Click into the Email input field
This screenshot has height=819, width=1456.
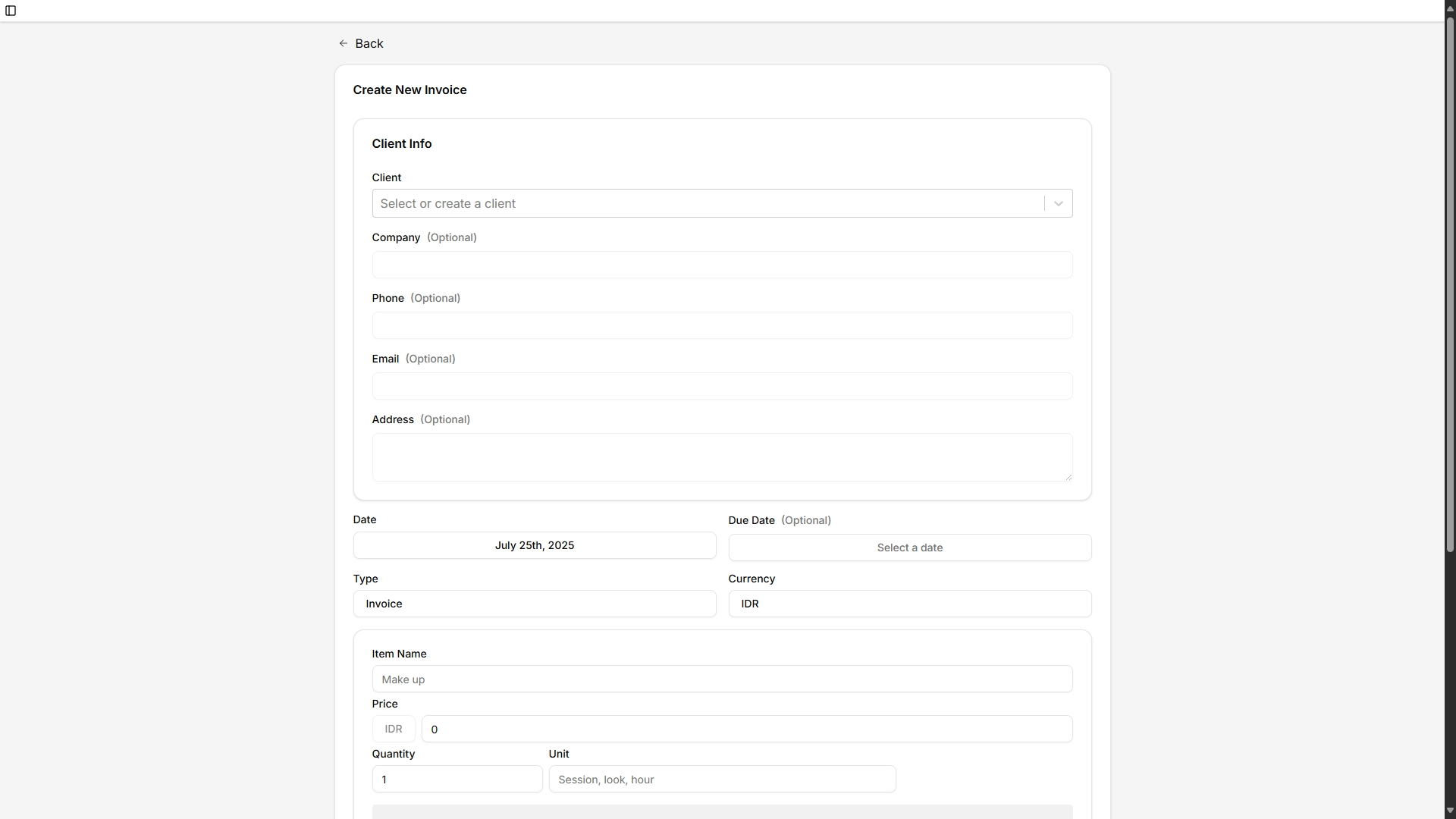[x=722, y=386]
